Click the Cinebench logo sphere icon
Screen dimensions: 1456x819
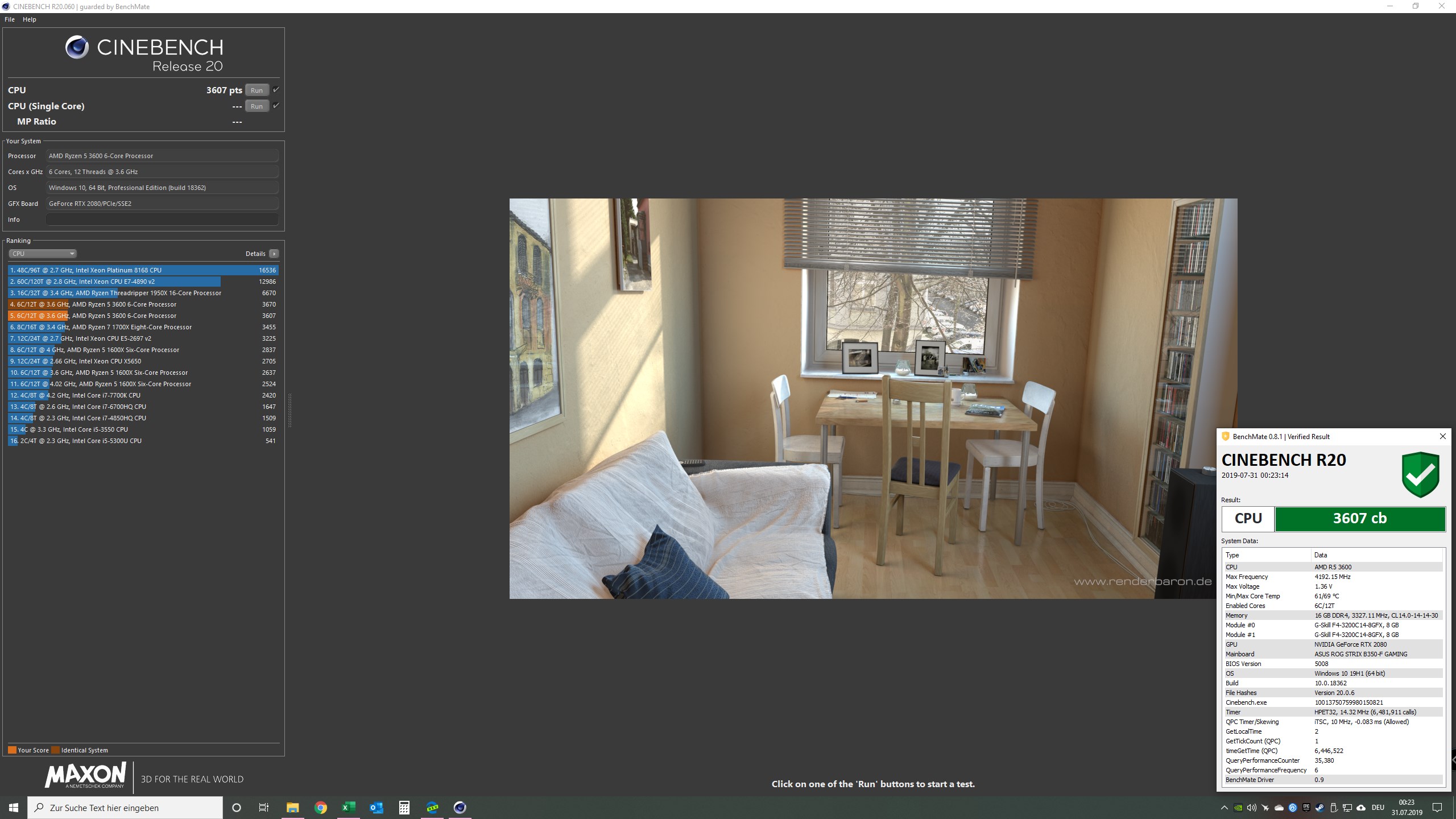[x=77, y=47]
